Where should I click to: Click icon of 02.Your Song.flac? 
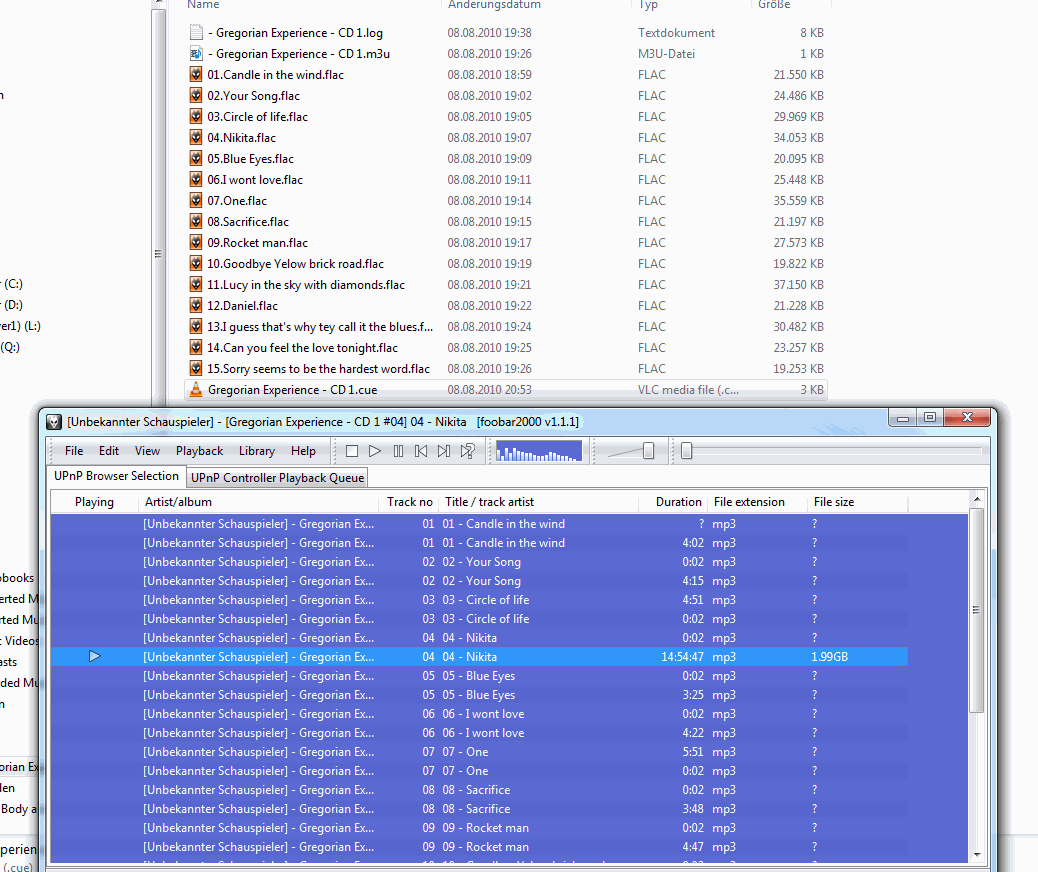point(196,95)
